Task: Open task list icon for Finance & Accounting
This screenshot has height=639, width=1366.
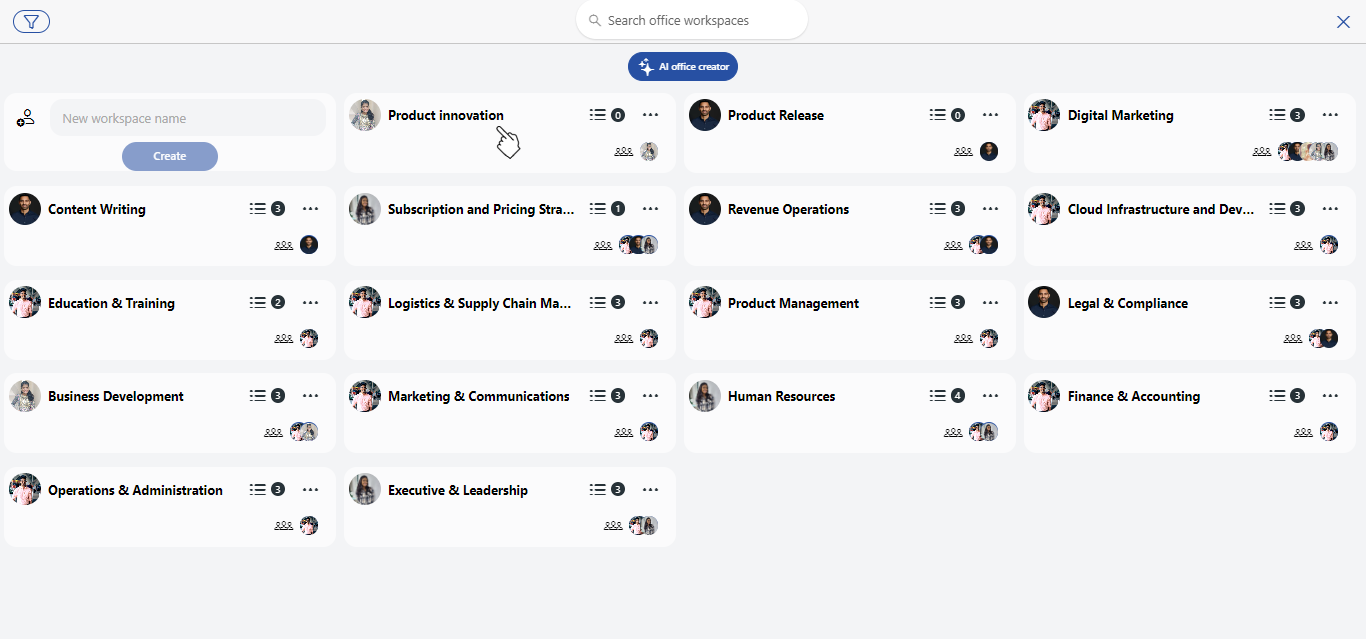Action: click(x=1277, y=396)
